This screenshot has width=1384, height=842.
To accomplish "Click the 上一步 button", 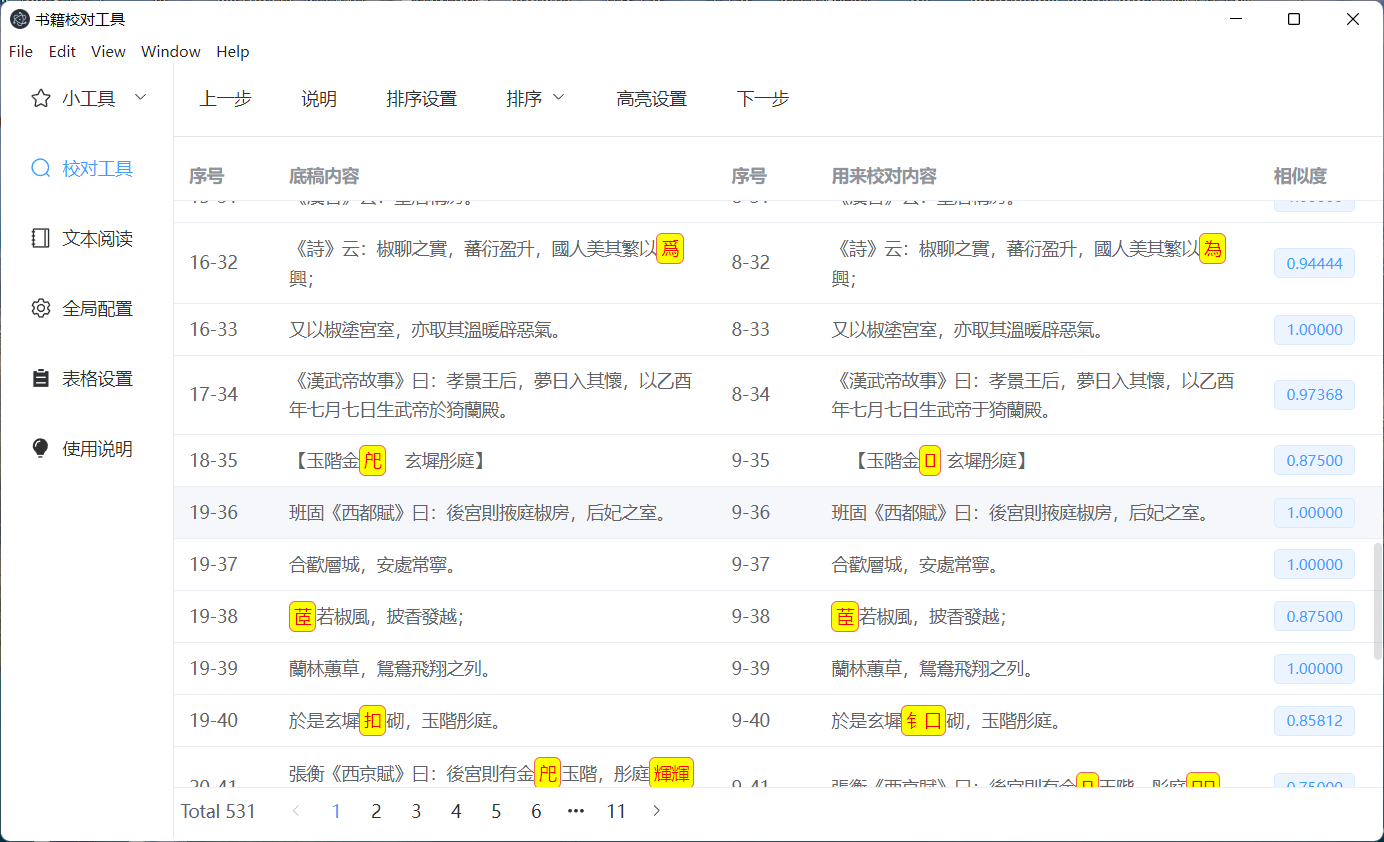I will (x=225, y=98).
